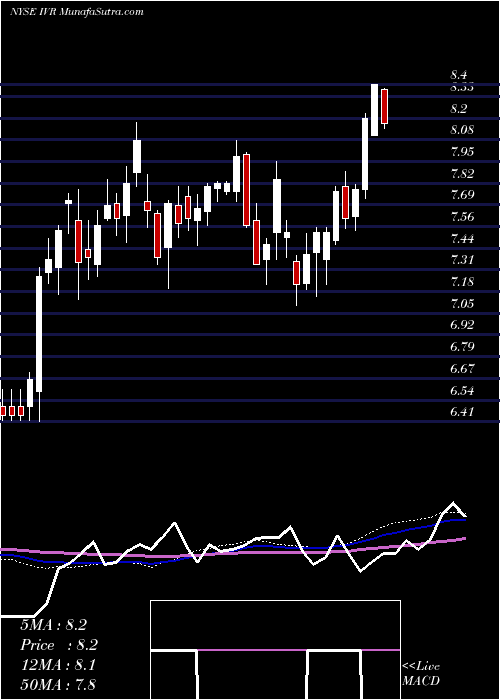Click the 7.95 price axis label
This screenshot has width=500, height=700.
tap(462, 151)
